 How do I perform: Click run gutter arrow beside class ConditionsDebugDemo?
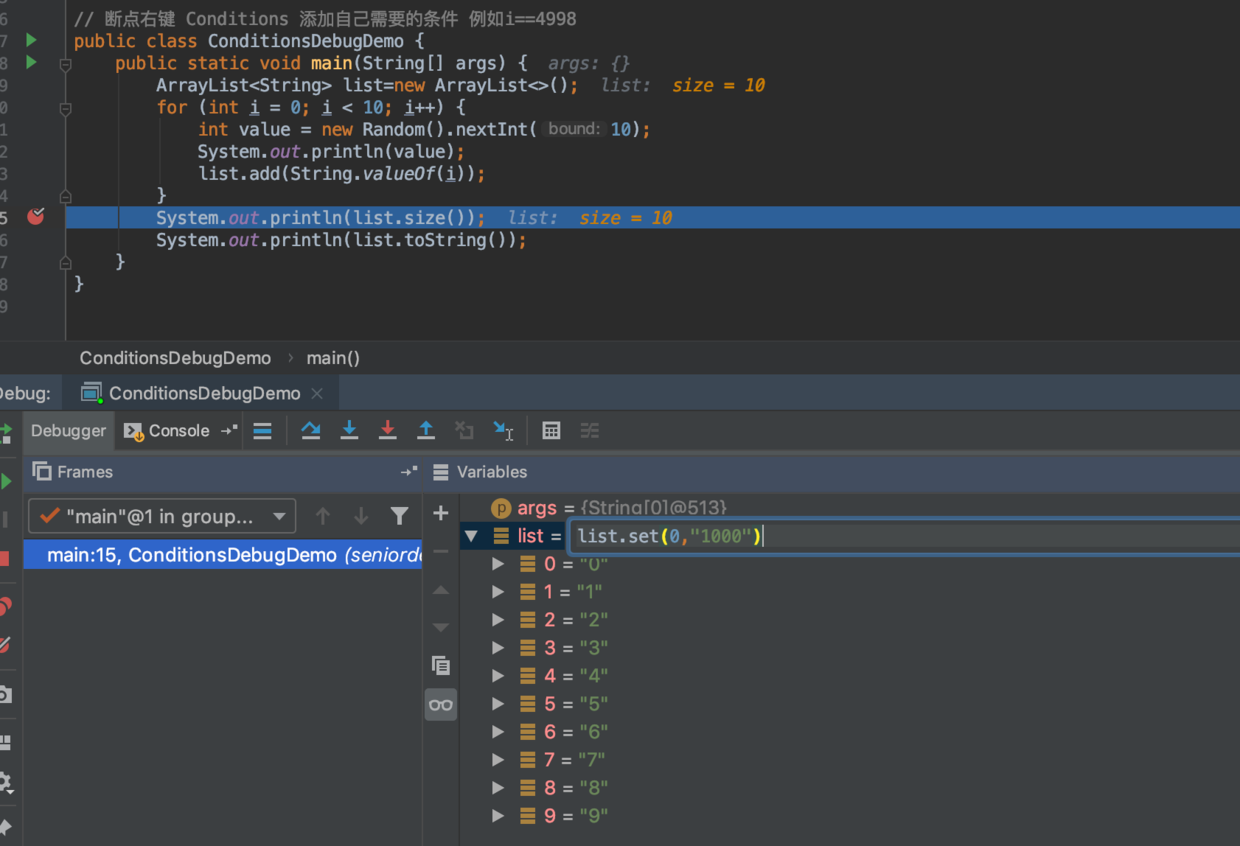click(x=31, y=40)
